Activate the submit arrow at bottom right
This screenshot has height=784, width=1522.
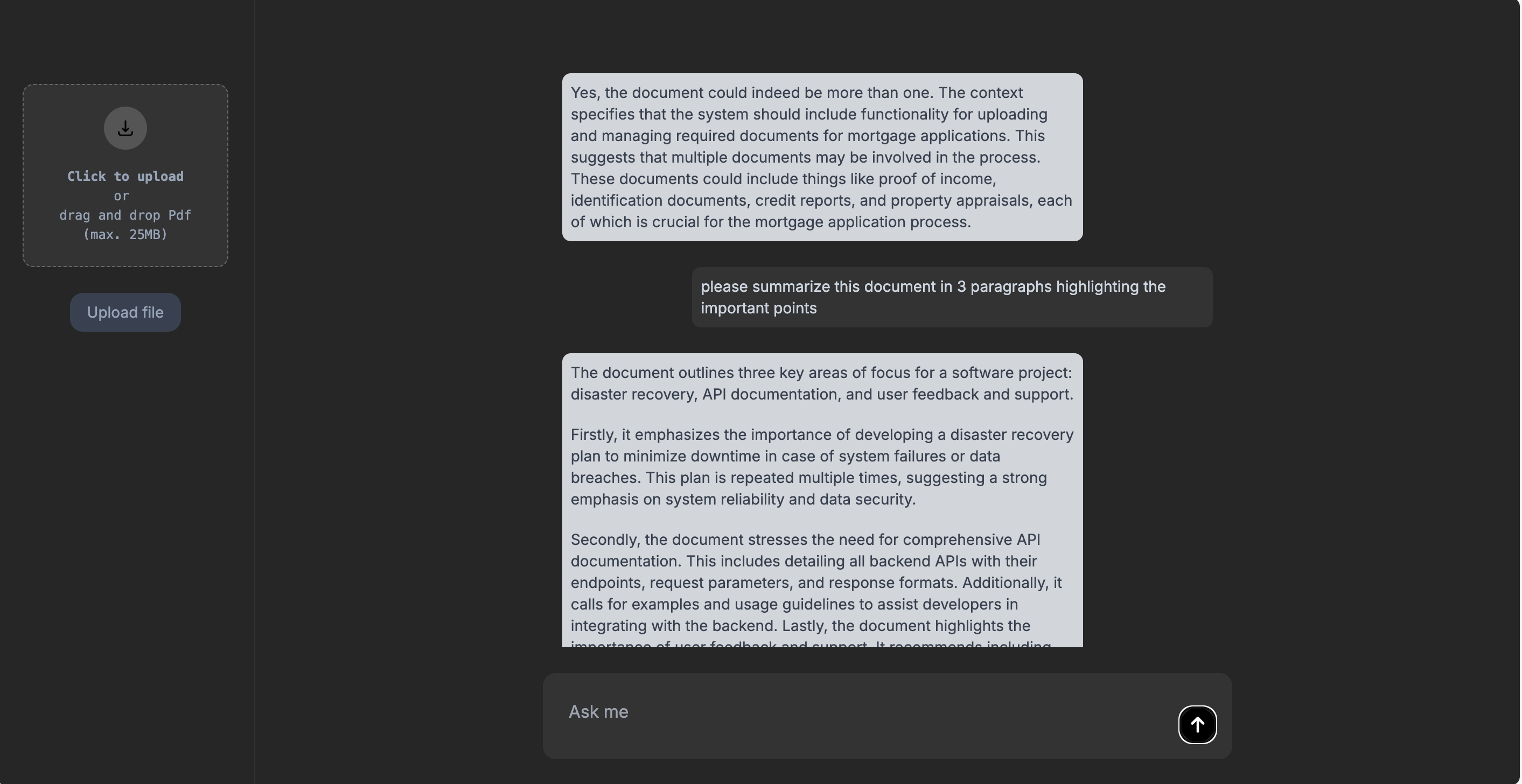[x=1197, y=724]
